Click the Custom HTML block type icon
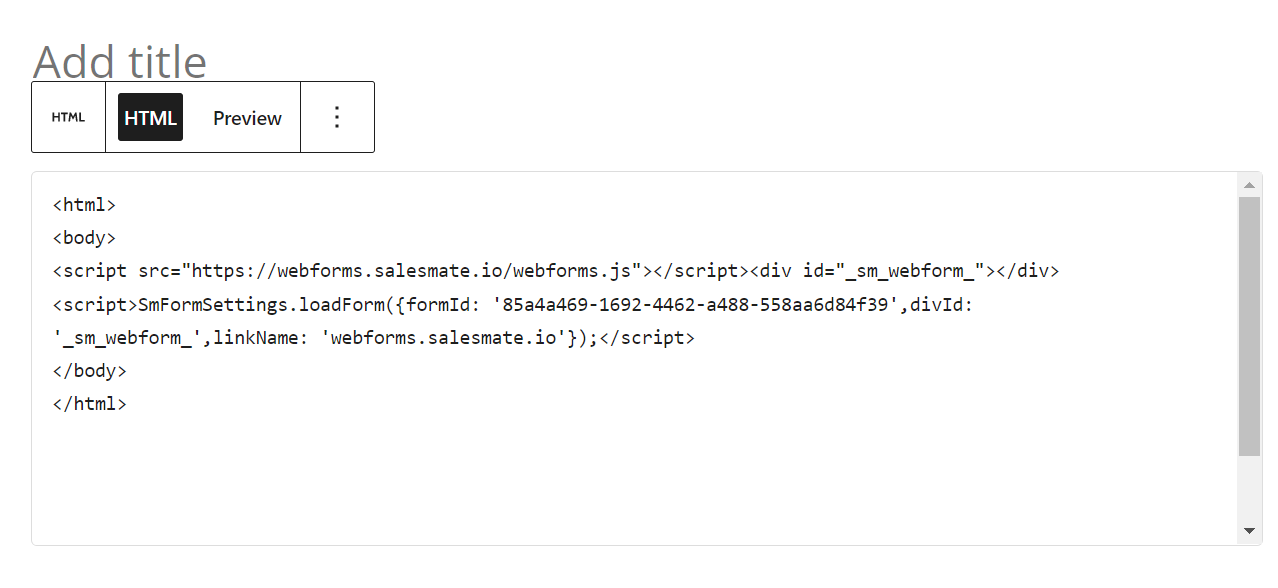The height and width of the screenshot is (588, 1278). (68, 117)
